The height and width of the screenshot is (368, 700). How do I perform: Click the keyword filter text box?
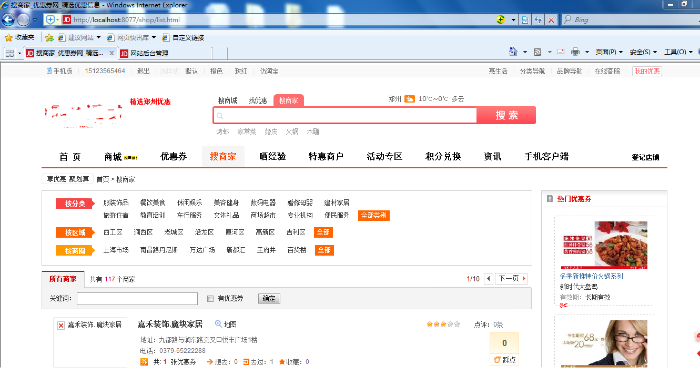tap(137, 298)
